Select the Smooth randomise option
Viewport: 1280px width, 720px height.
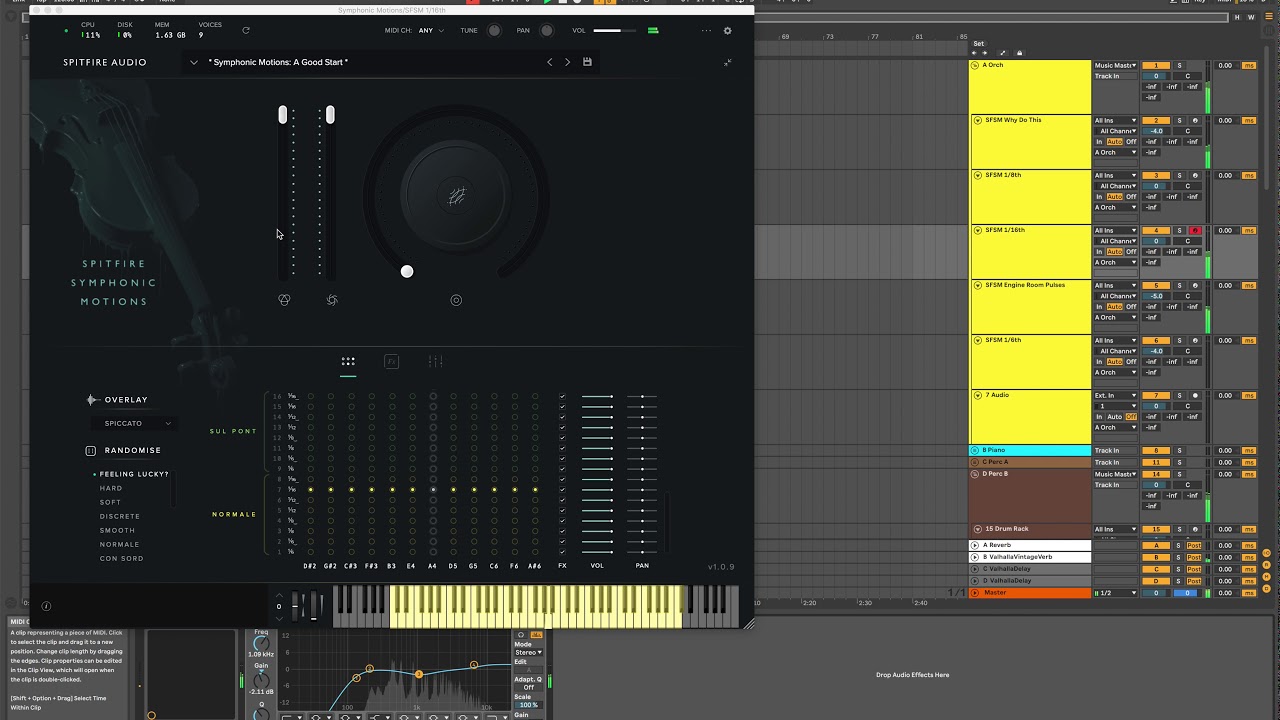click(117, 530)
